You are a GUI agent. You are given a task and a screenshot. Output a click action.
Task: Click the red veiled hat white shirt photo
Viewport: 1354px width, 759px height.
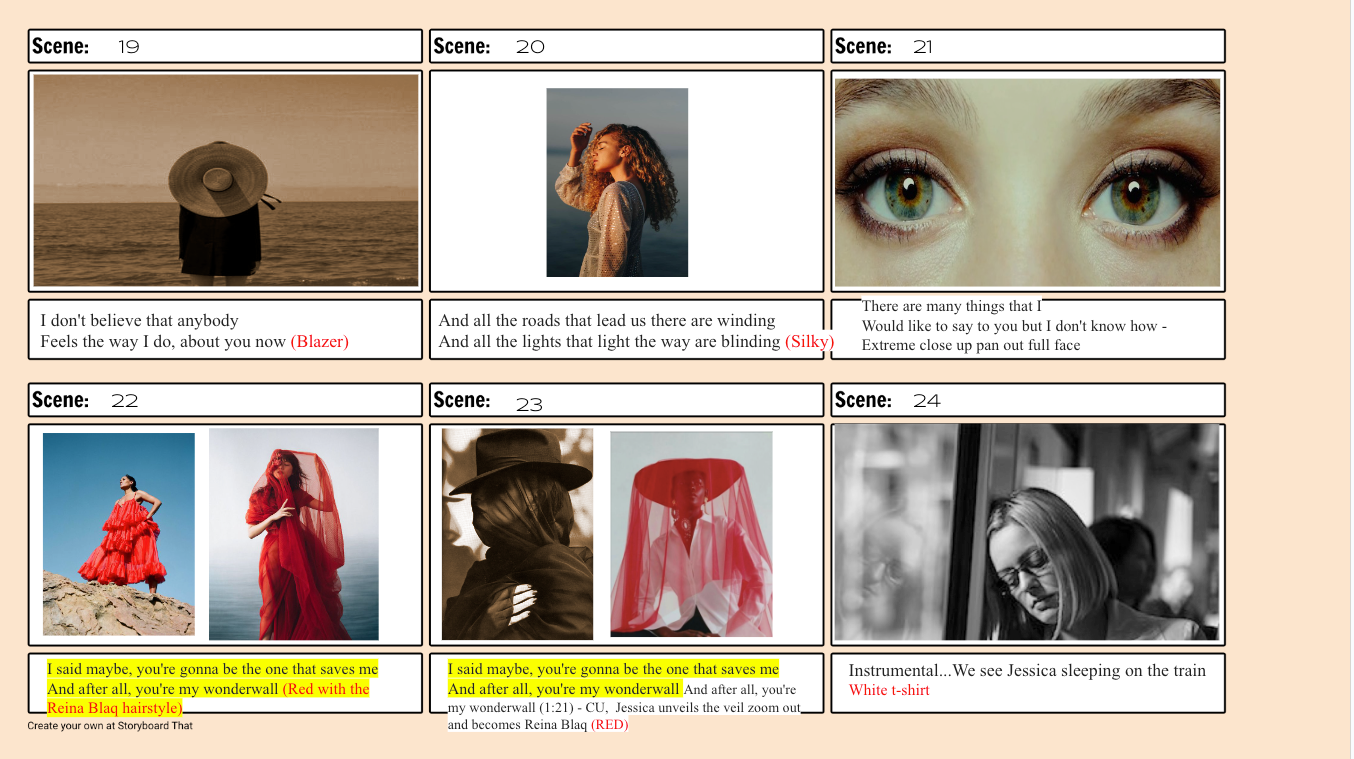691,534
